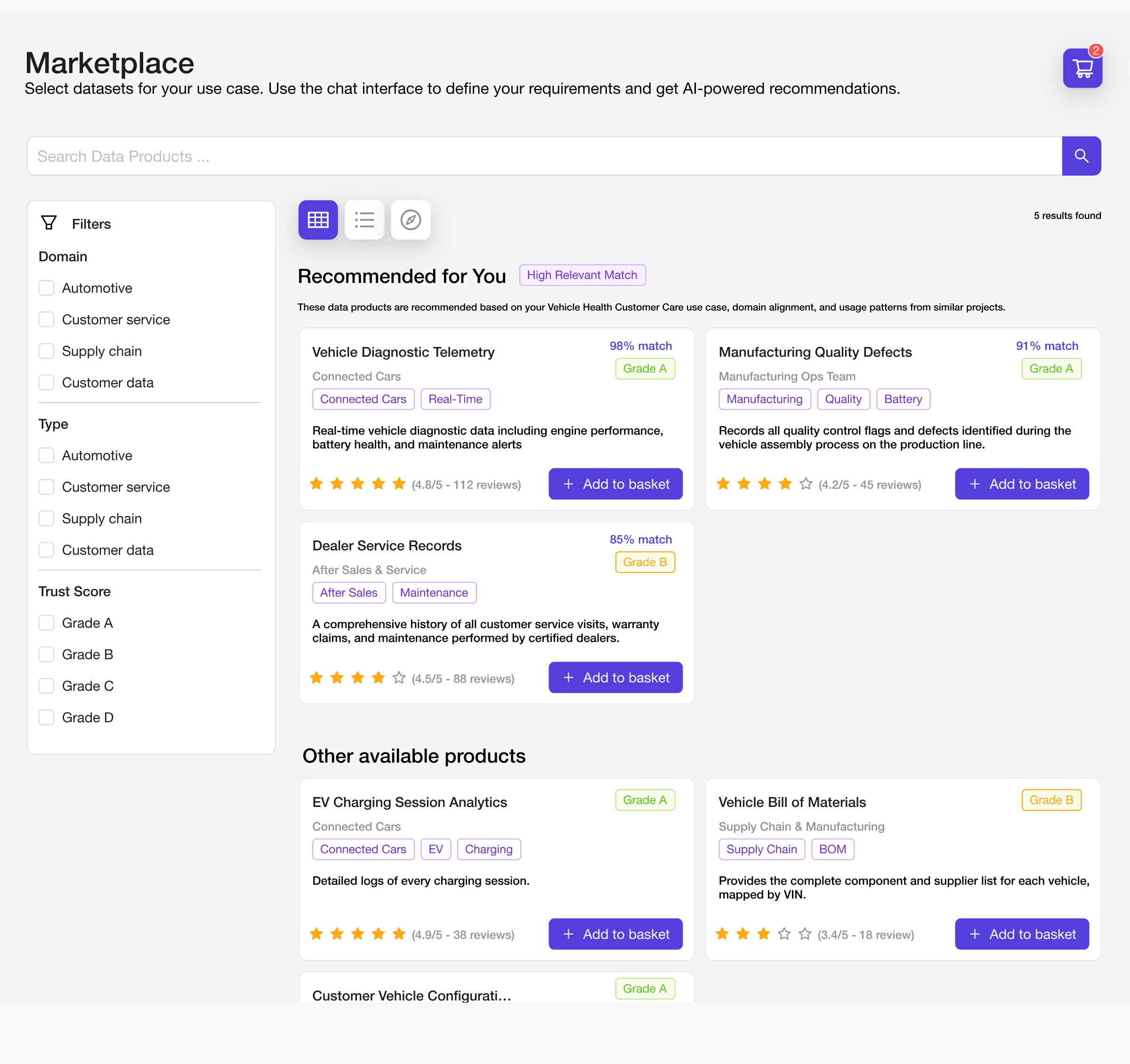The height and width of the screenshot is (1064, 1130).
Task: Check Customer data under Domain
Action: point(47,382)
